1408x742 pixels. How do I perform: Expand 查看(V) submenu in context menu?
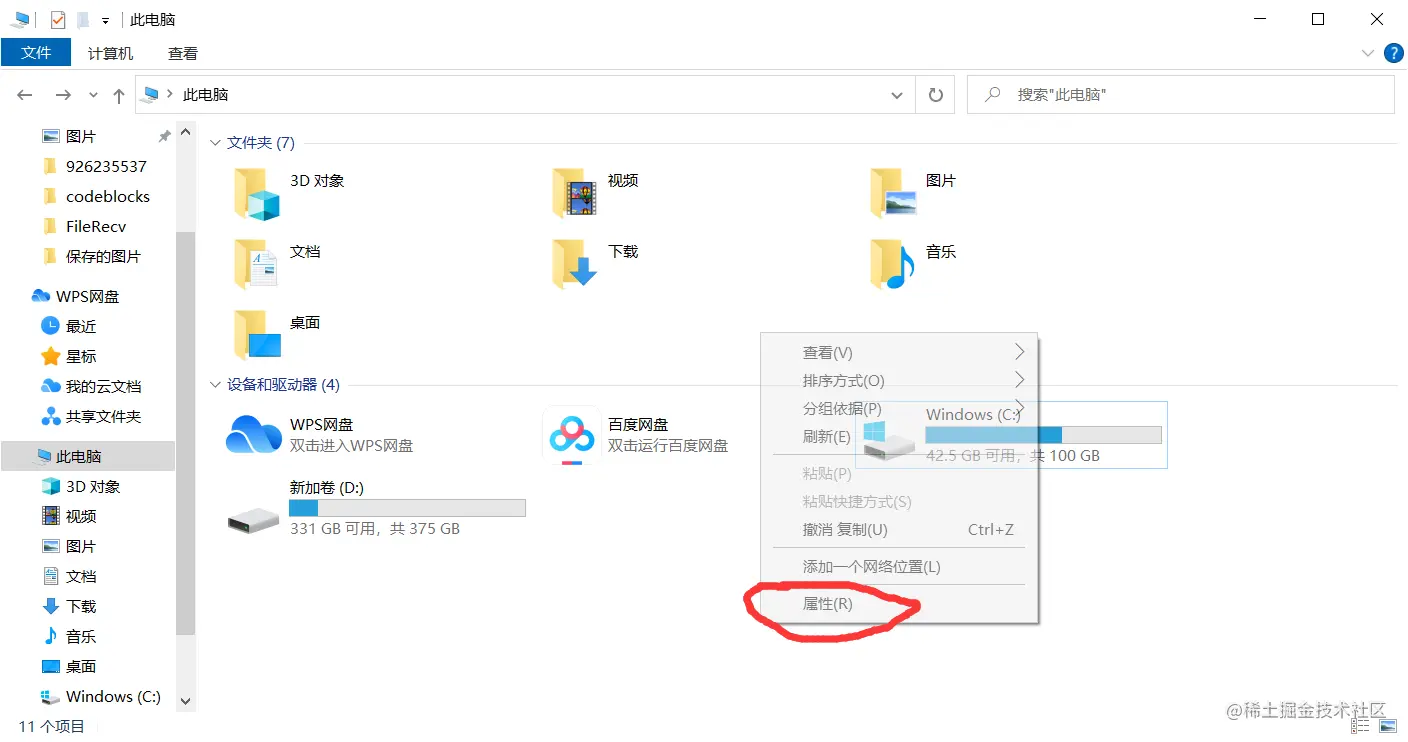pyautogui.click(x=899, y=352)
